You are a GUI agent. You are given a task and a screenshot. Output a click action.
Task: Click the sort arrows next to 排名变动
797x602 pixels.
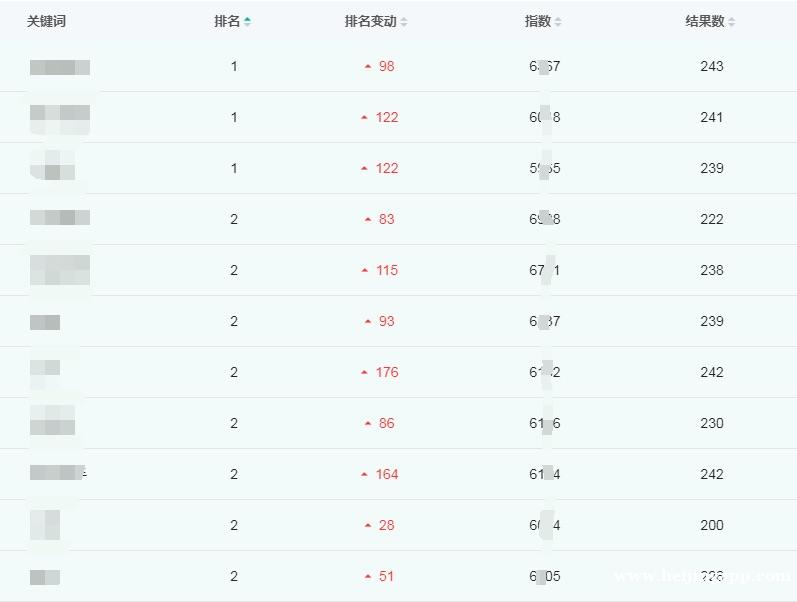coord(404,21)
